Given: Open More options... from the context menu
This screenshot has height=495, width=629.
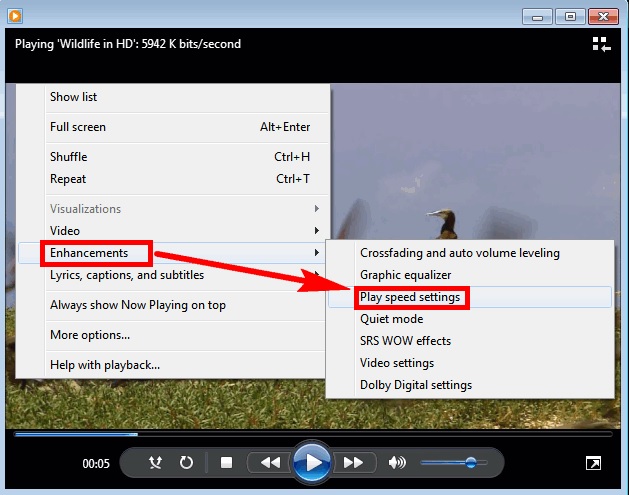Looking at the screenshot, I should (x=90, y=335).
